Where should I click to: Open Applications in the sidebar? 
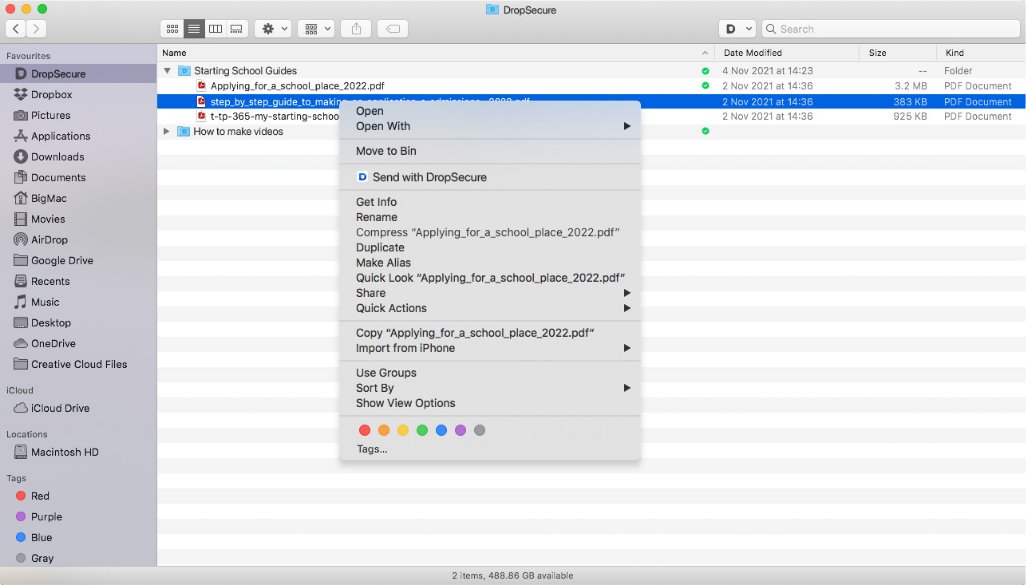78,136
